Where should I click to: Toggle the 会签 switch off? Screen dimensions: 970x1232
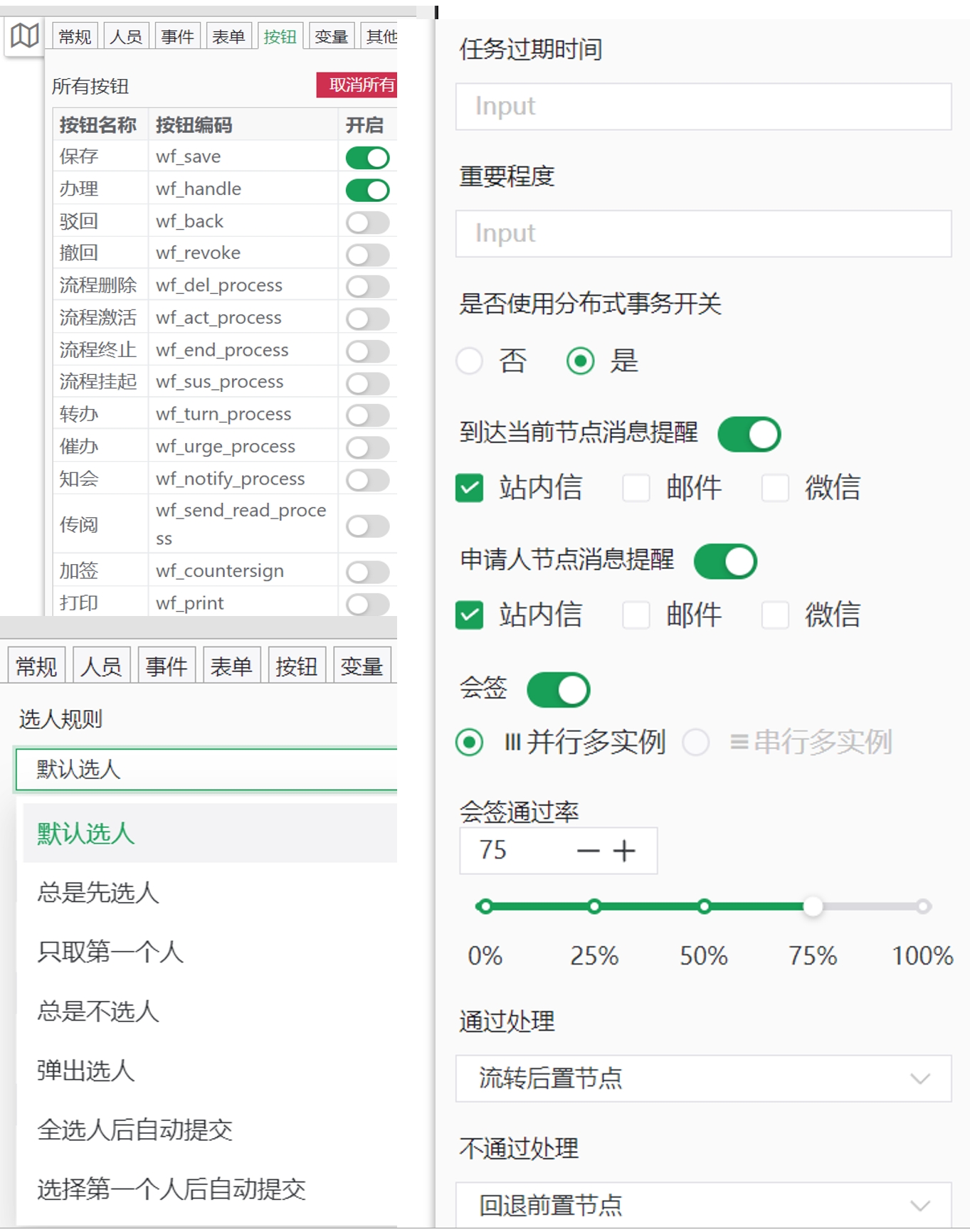(558, 690)
